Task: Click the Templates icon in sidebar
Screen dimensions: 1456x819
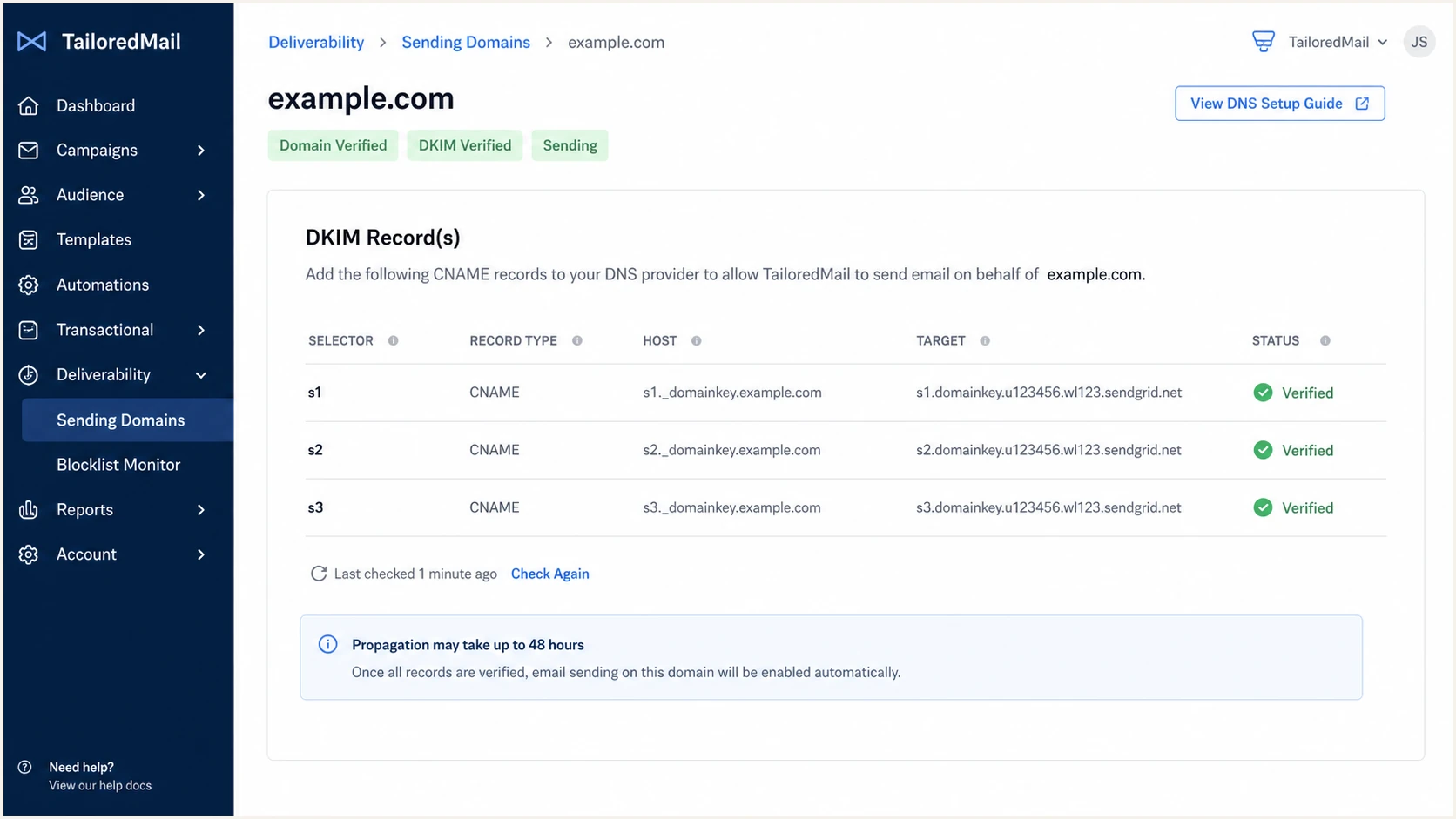Action: 29,240
